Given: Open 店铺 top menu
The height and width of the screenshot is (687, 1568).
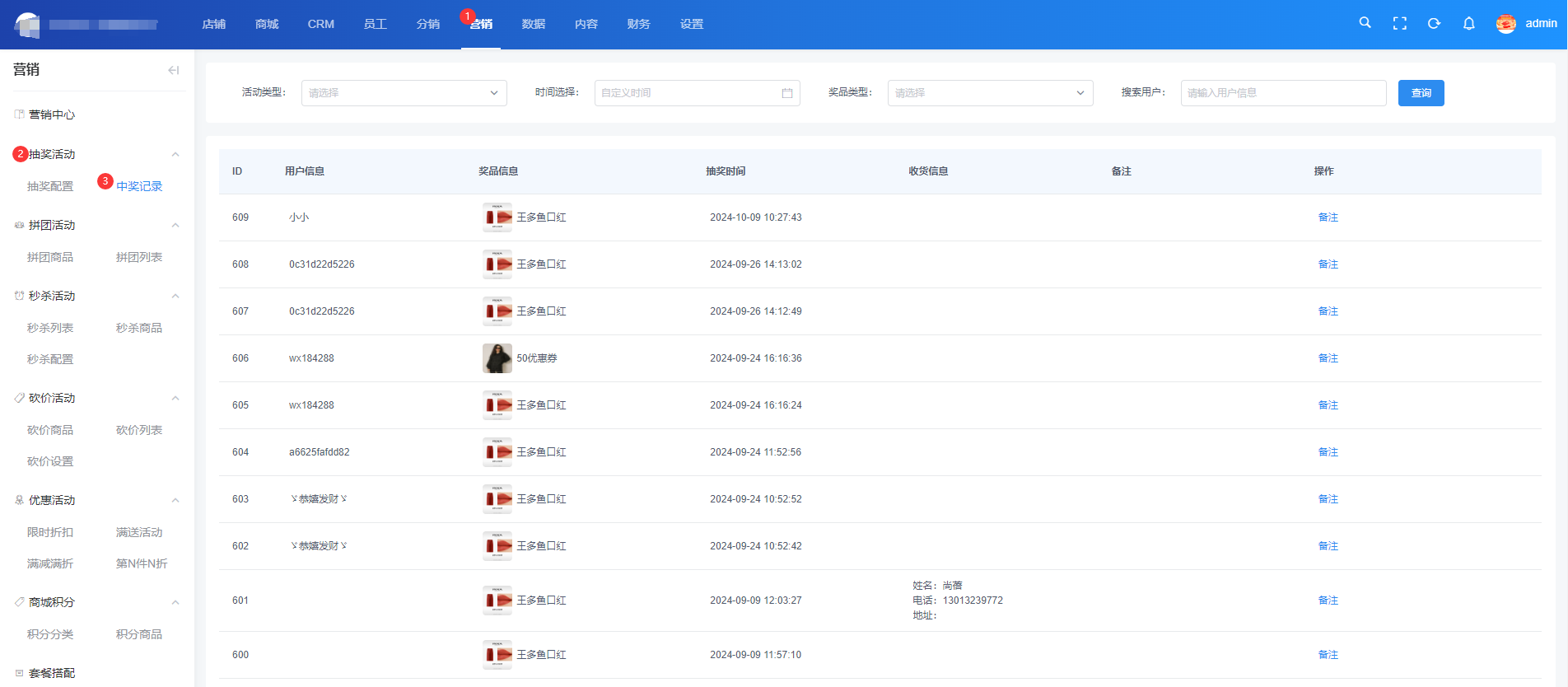Looking at the screenshot, I should [x=214, y=24].
